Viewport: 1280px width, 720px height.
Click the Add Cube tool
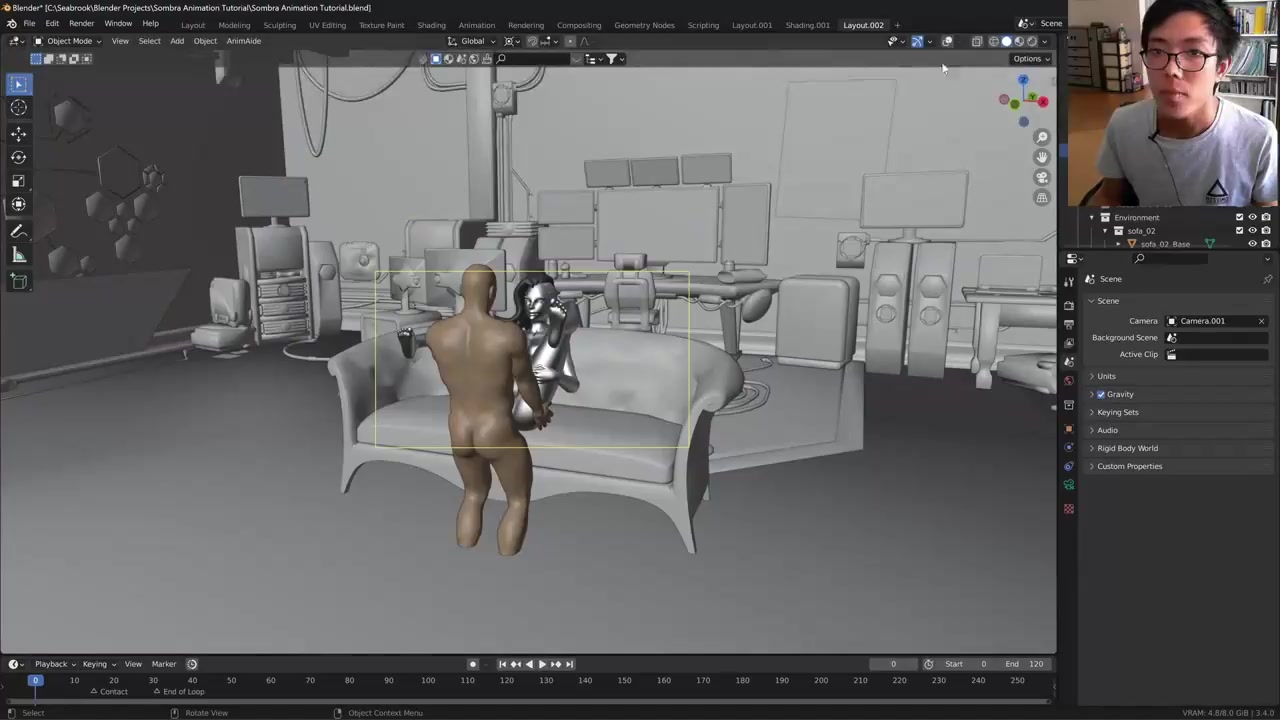(x=18, y=282)
